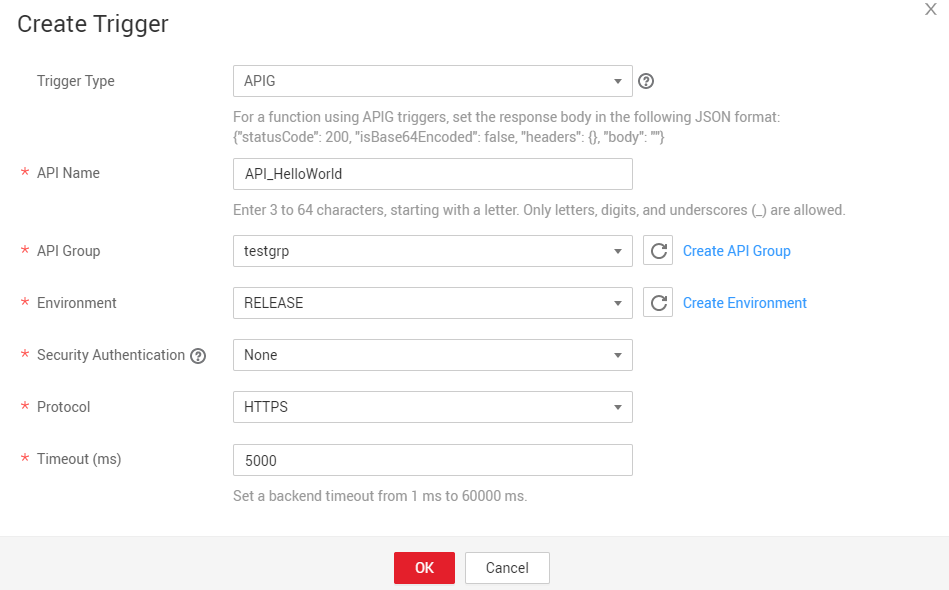Image resolution: width=949 pixels, height=590 pixels.
Task: Click the Create Trigger dialog title
Action: pyautogui.click(x=93, y=24)
